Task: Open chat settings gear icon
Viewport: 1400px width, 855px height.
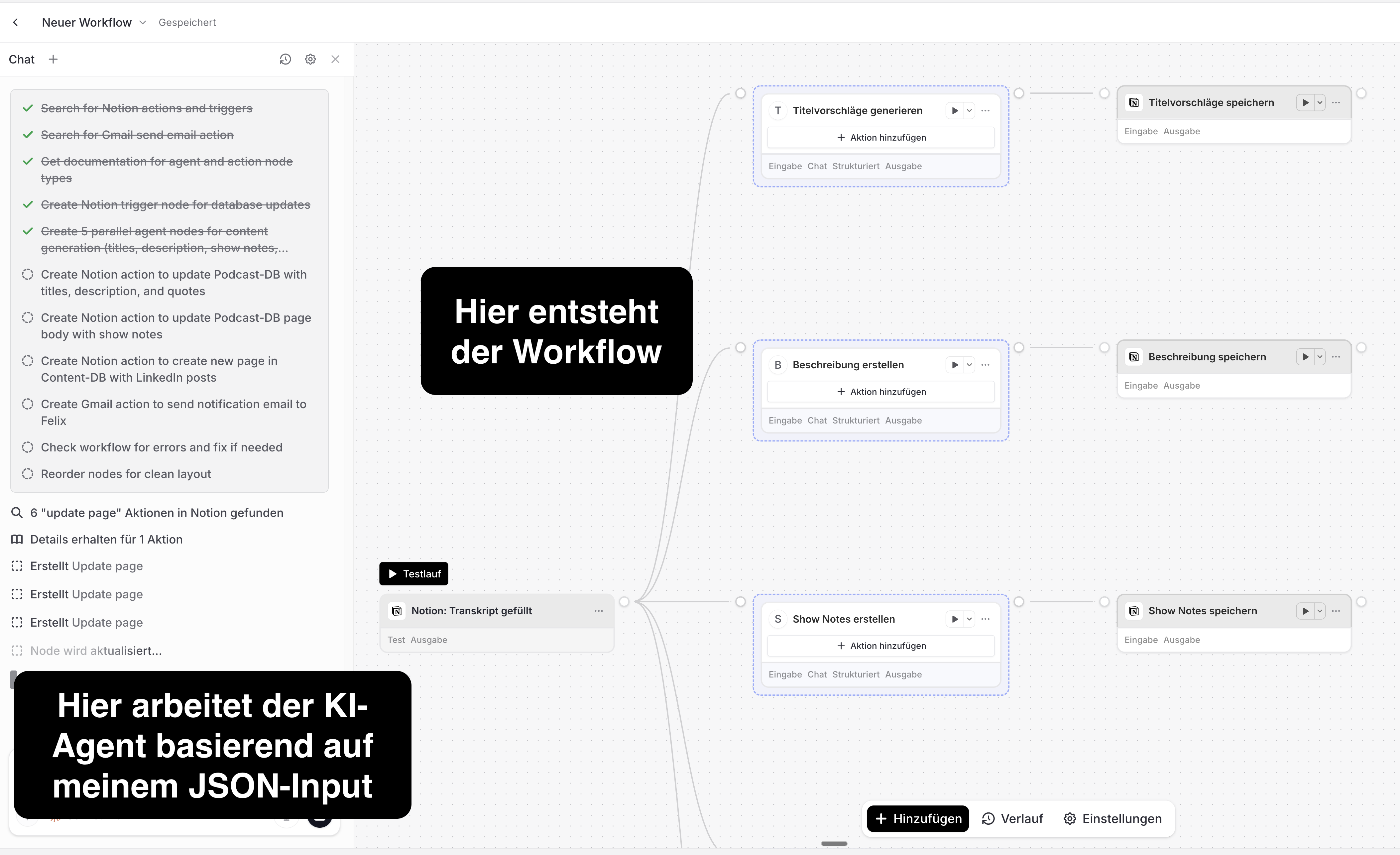Action: pyautogui.click(x=310, y=59)
